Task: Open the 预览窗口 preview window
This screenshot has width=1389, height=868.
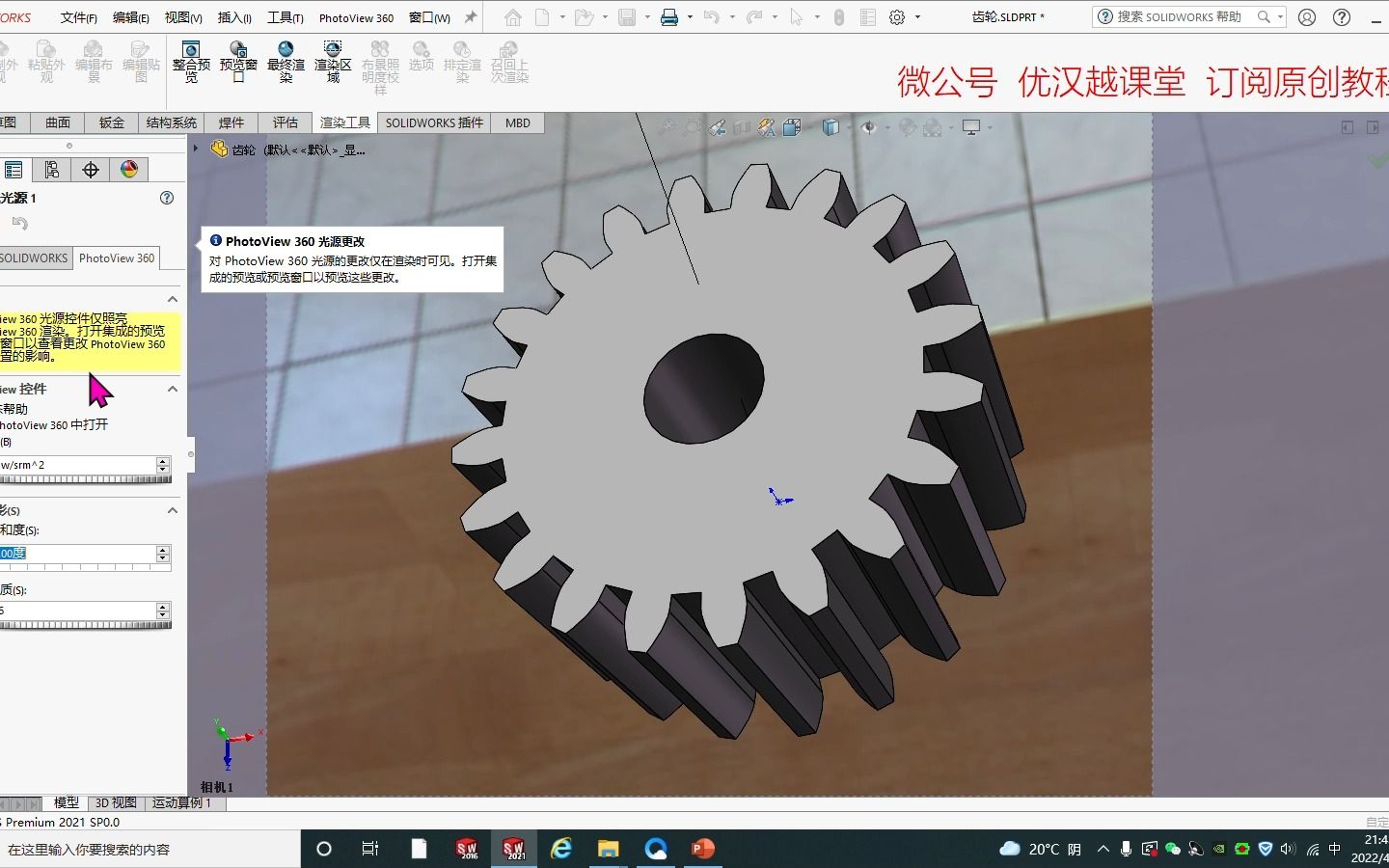Action: pyautogui.click(x=238, y=60)
